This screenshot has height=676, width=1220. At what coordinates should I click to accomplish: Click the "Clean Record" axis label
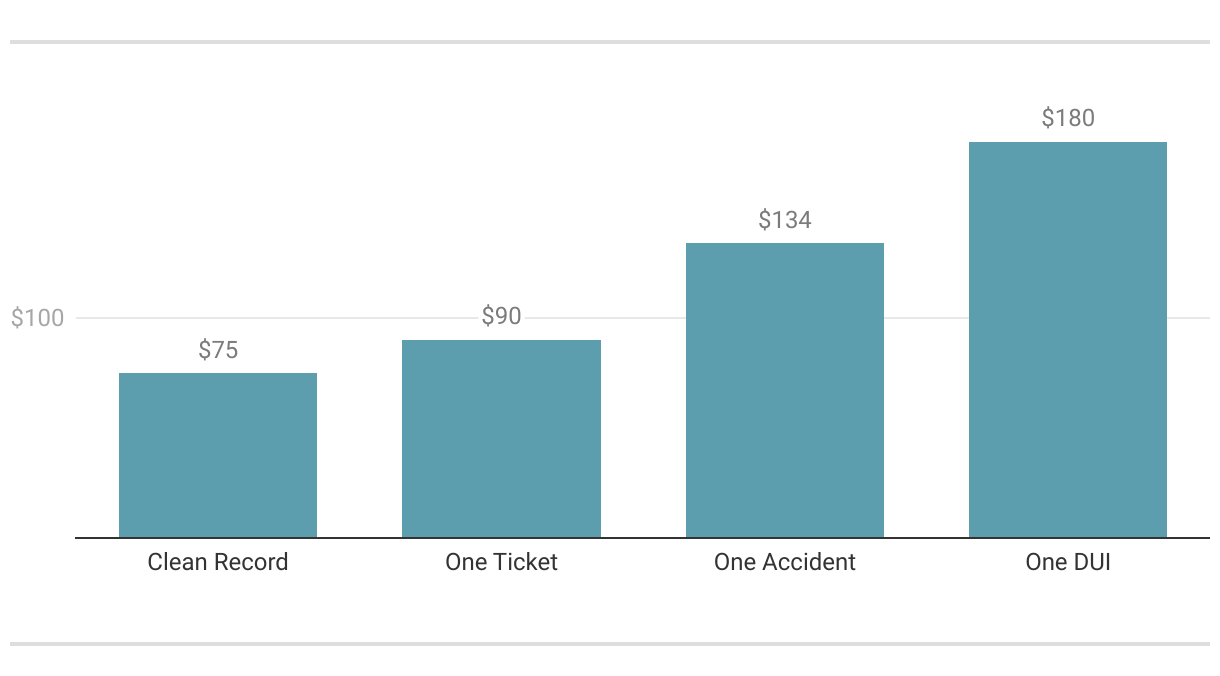[218, 562]
